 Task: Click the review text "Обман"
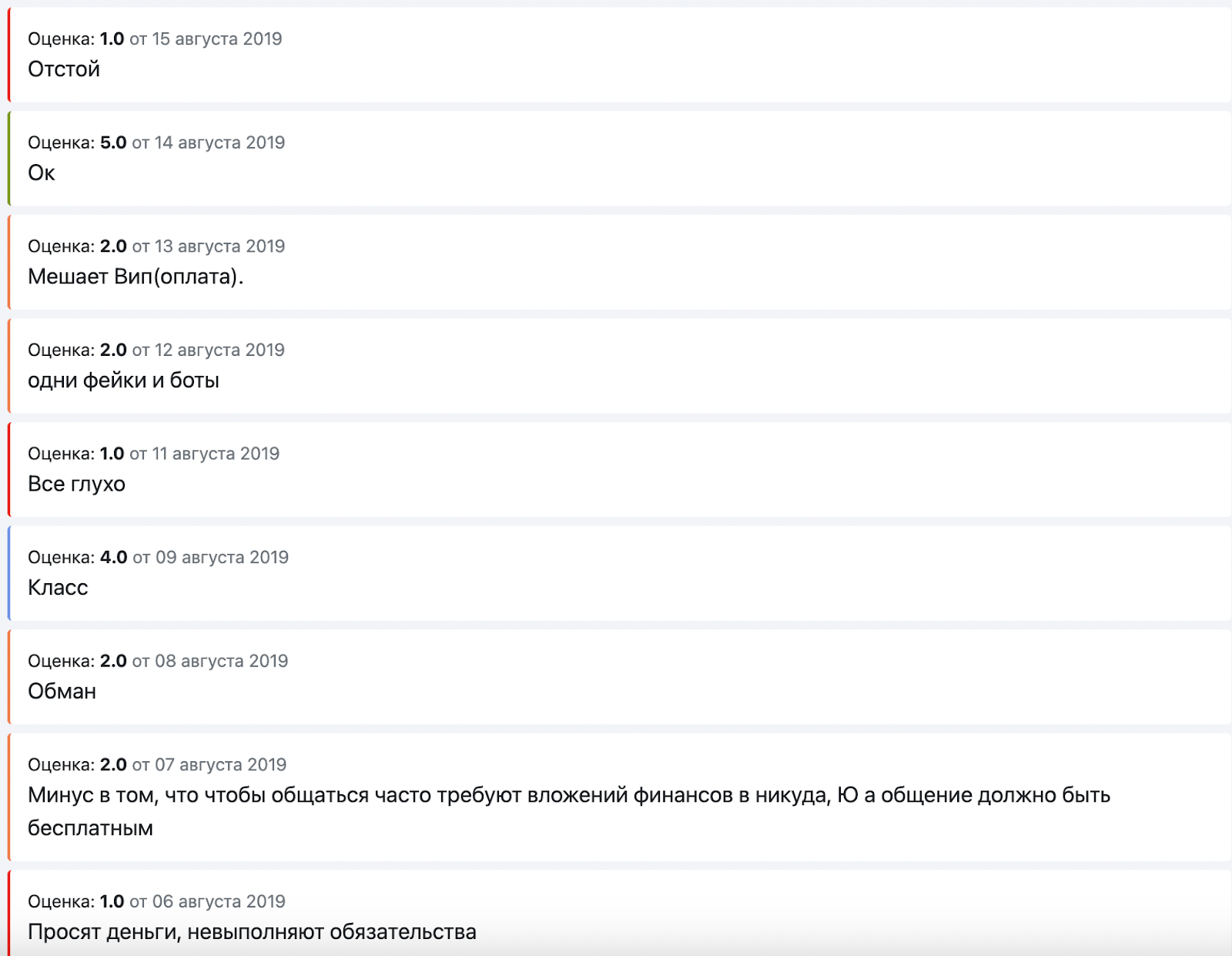point(62,691)
